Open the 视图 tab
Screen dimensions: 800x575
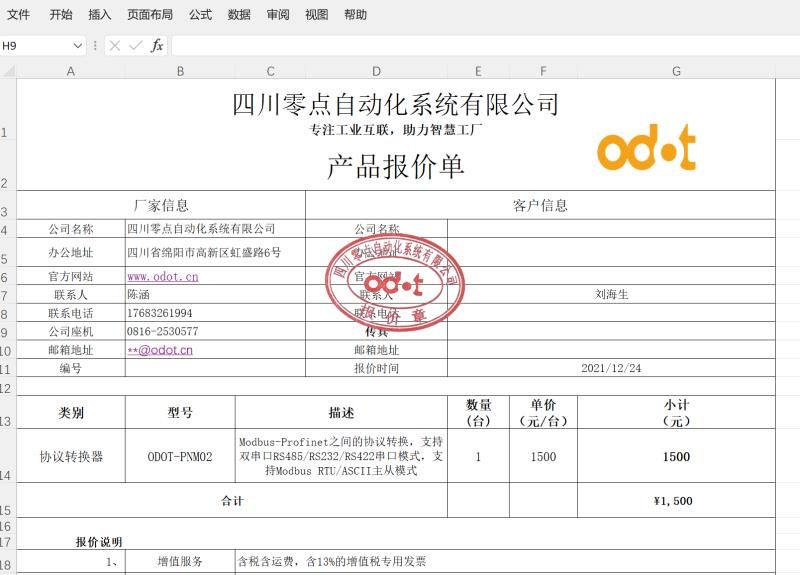(317, 15)
